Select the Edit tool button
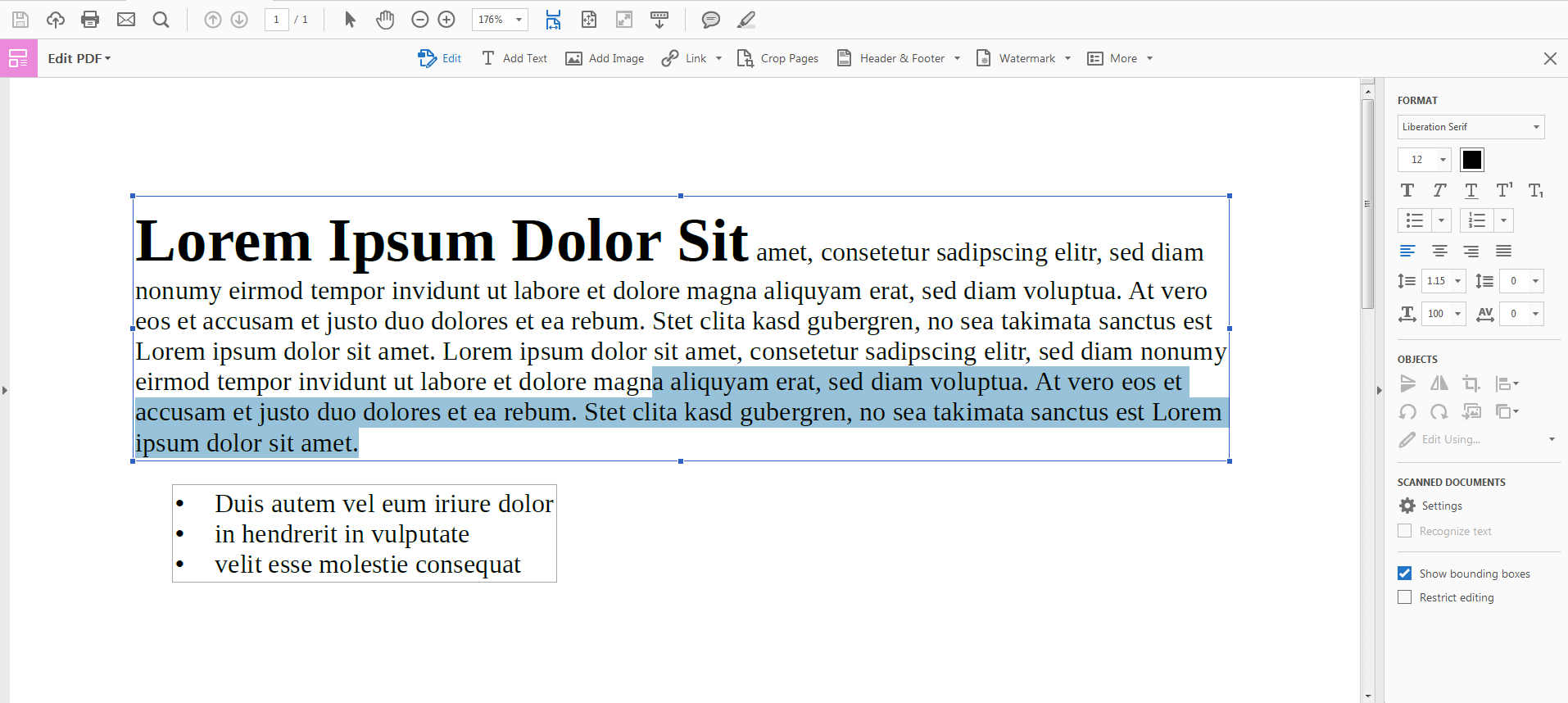 coord(440,58)
